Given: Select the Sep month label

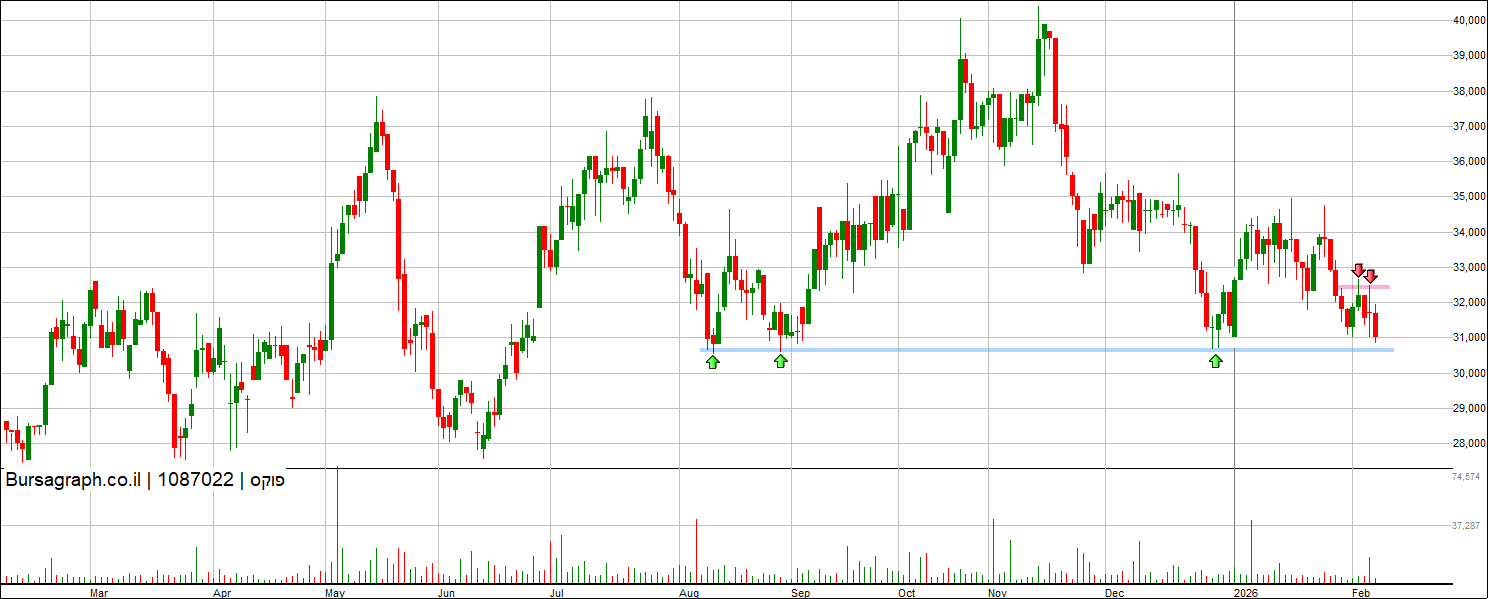Looking at the screenshot, I should [799, 593].
